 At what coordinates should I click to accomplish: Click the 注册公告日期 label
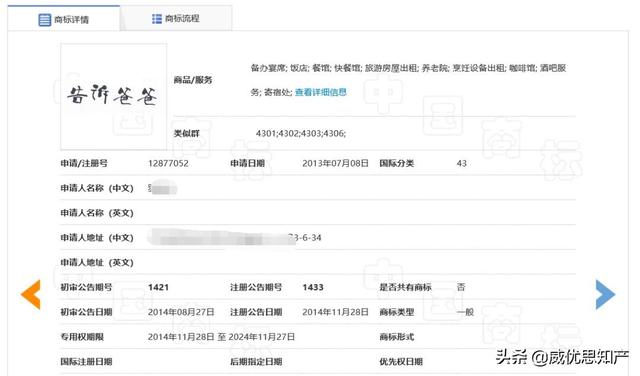[x=256, y=312]
